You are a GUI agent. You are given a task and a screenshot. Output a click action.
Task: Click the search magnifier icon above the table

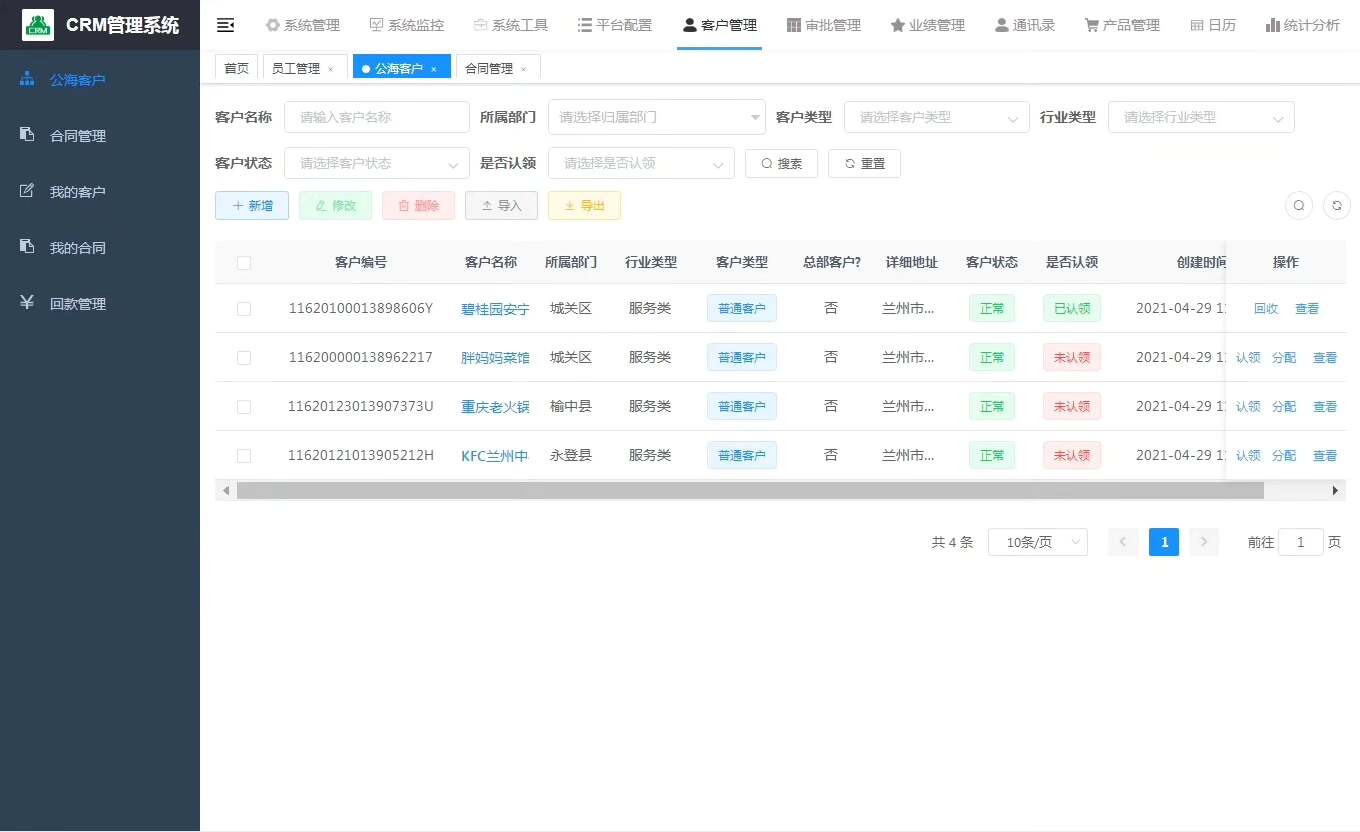(x=1299, y=205)
